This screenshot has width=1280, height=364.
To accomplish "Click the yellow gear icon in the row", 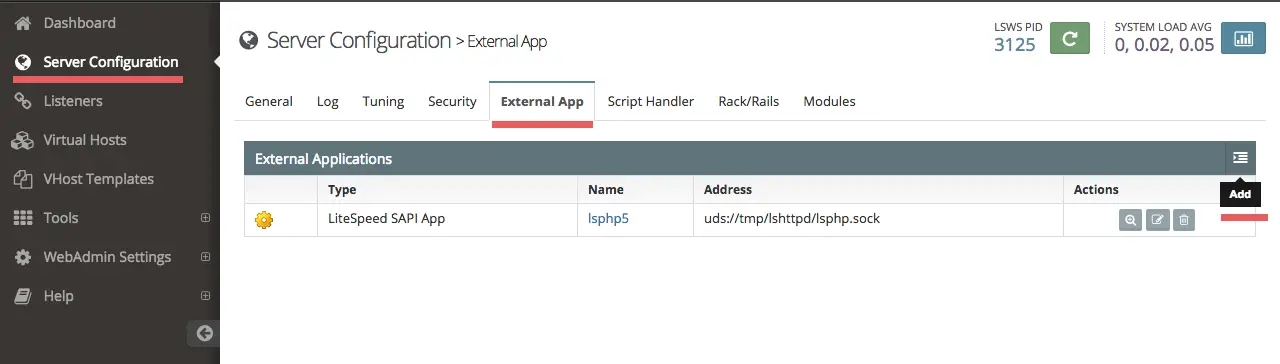I will (264, 220).
